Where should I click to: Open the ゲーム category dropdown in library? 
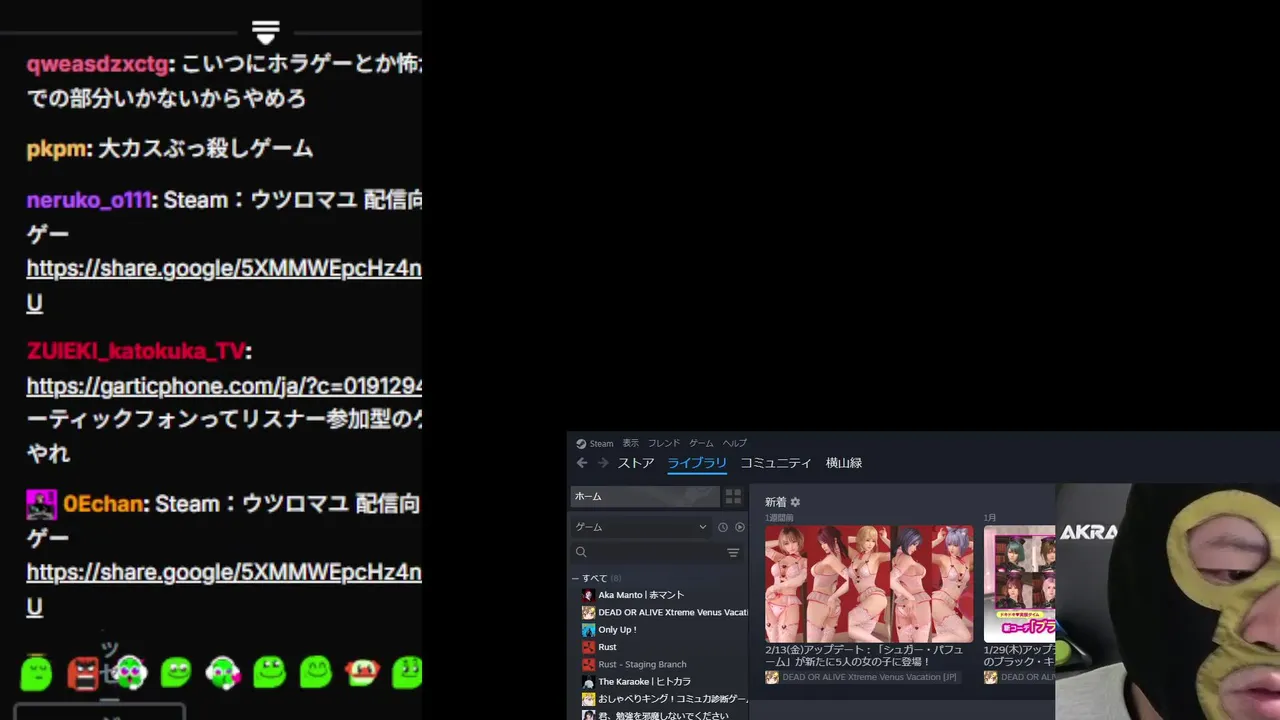[x=640, y=527]
